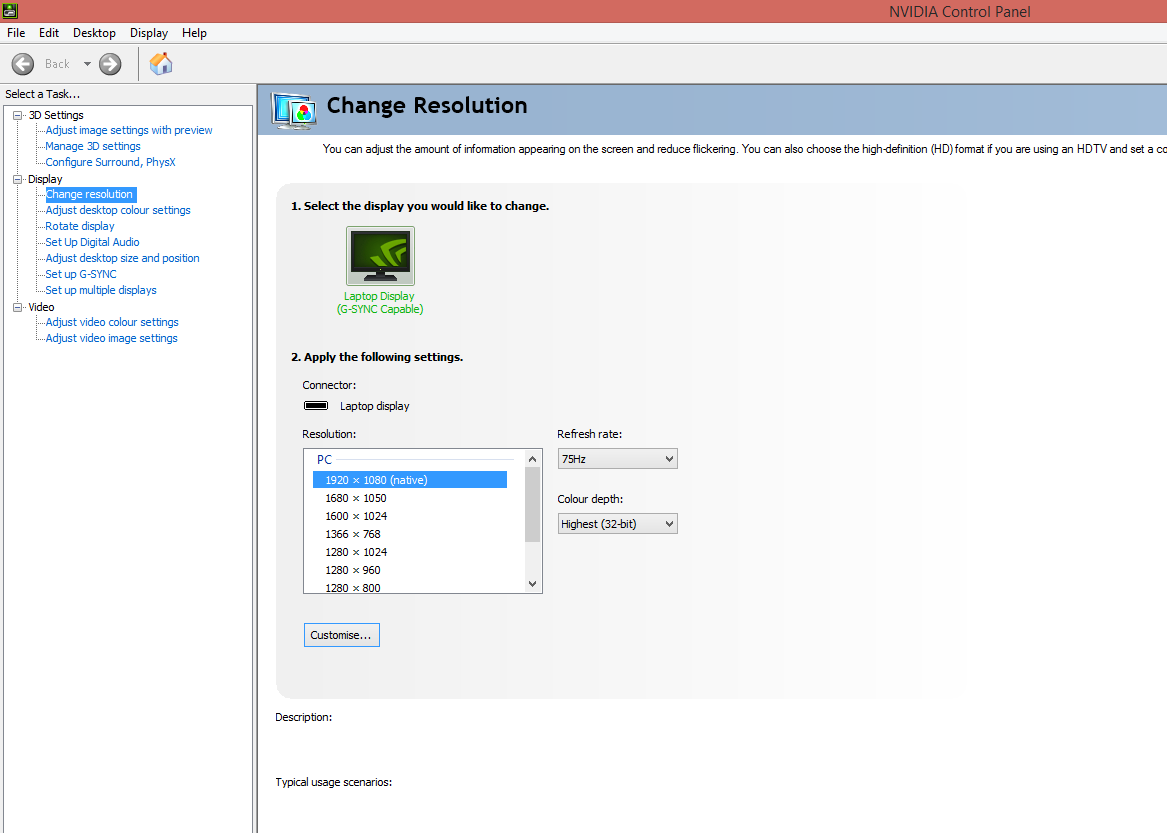Viewport: 1167px width, 833px height.
Task: Collapse the Display tree node
Action: (18, 179)
